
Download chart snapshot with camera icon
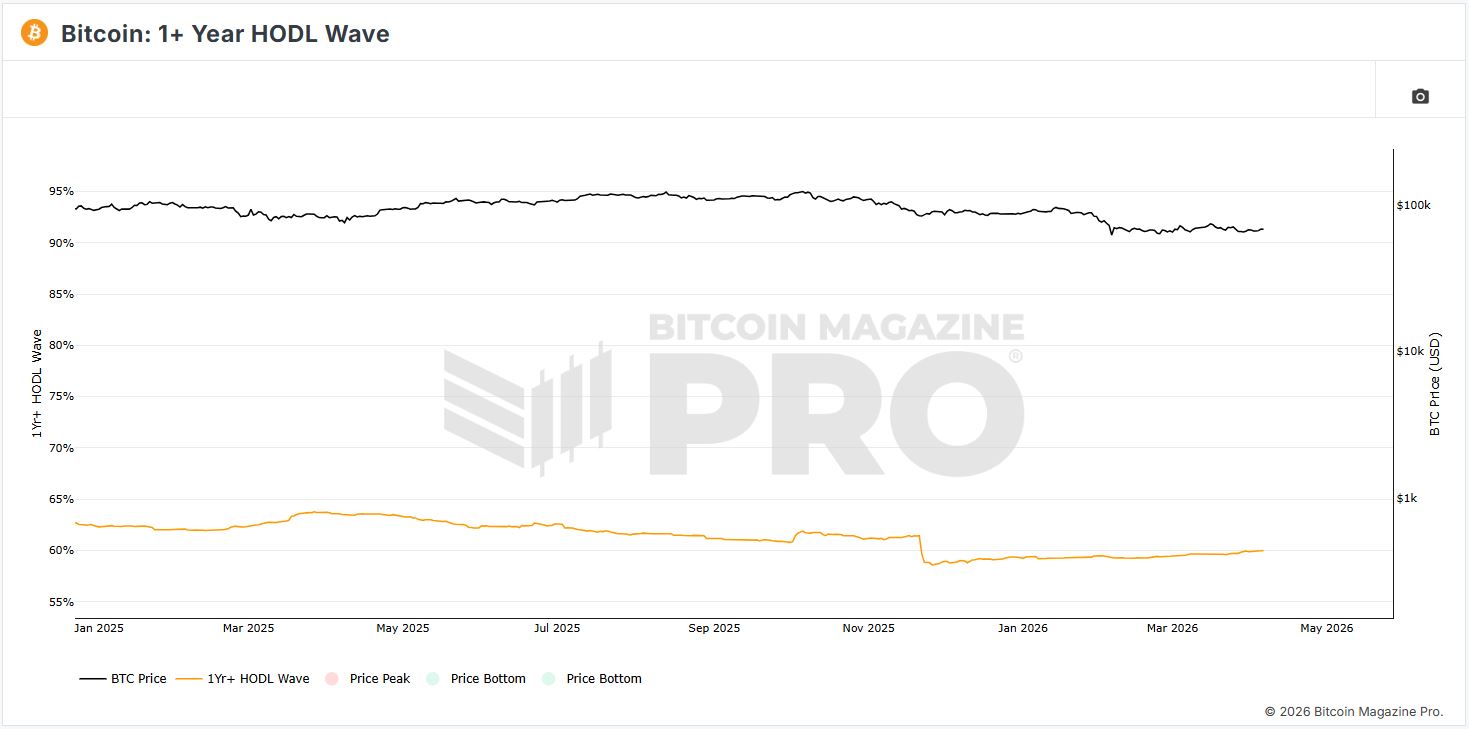click(1420, 96)
